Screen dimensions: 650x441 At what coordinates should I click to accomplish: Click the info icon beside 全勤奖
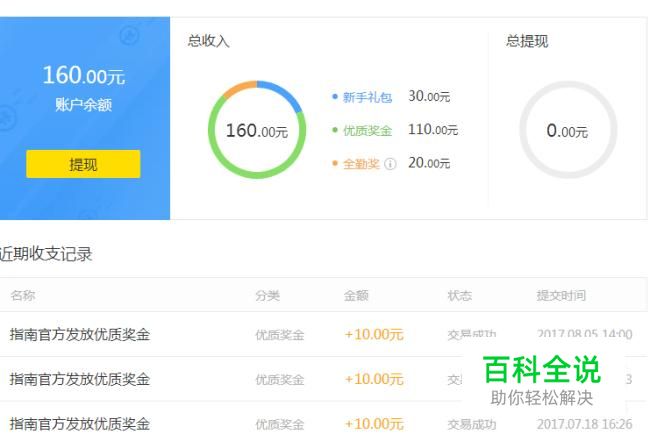coord(391,164)
